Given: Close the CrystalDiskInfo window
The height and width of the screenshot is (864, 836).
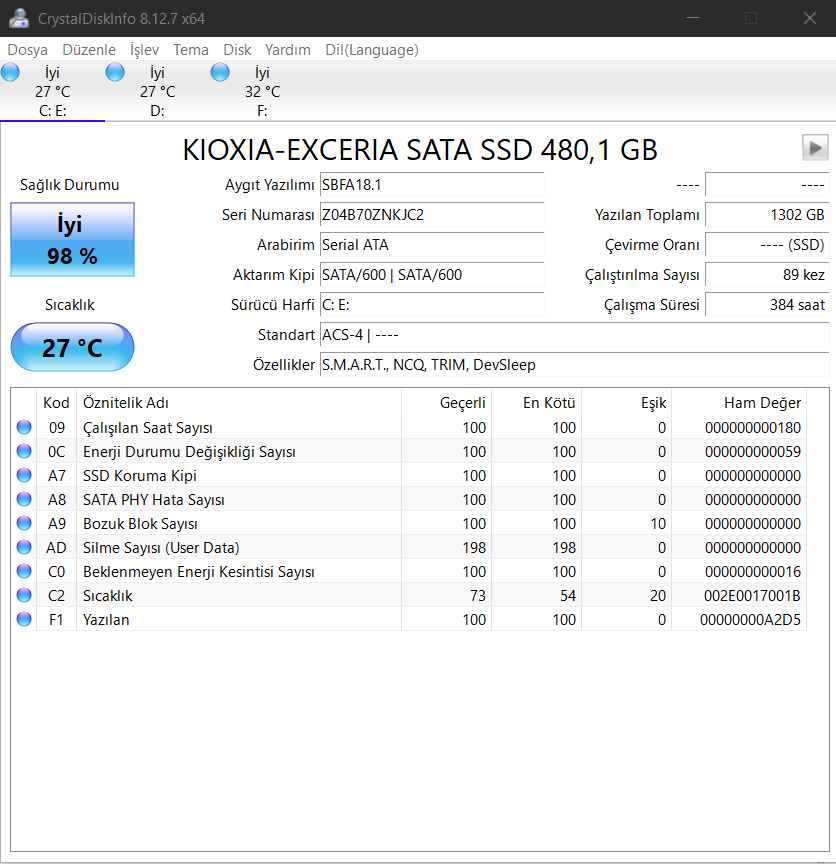Looking at the screenshot, I should tap(810, 18).
